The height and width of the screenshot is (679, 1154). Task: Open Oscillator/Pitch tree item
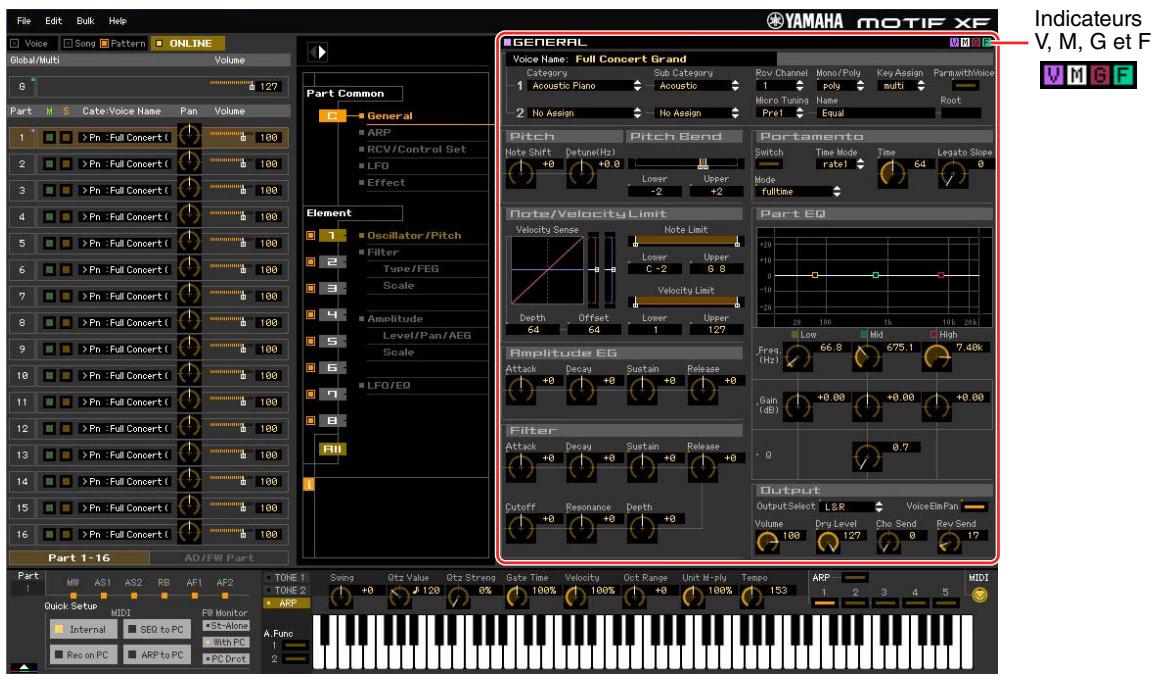(x=414, y=235)
